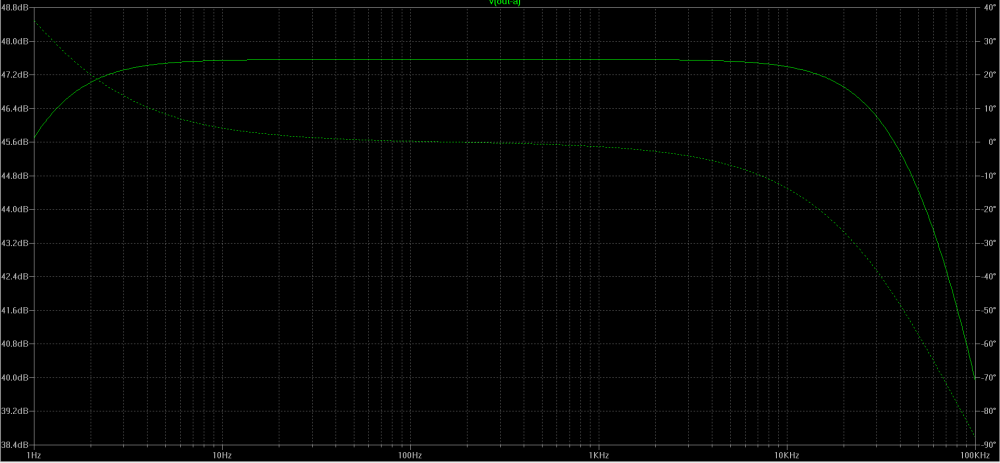Open the phase axis at -10° label
Viewport: 1000px width, 463px height.
coord(987,176)
